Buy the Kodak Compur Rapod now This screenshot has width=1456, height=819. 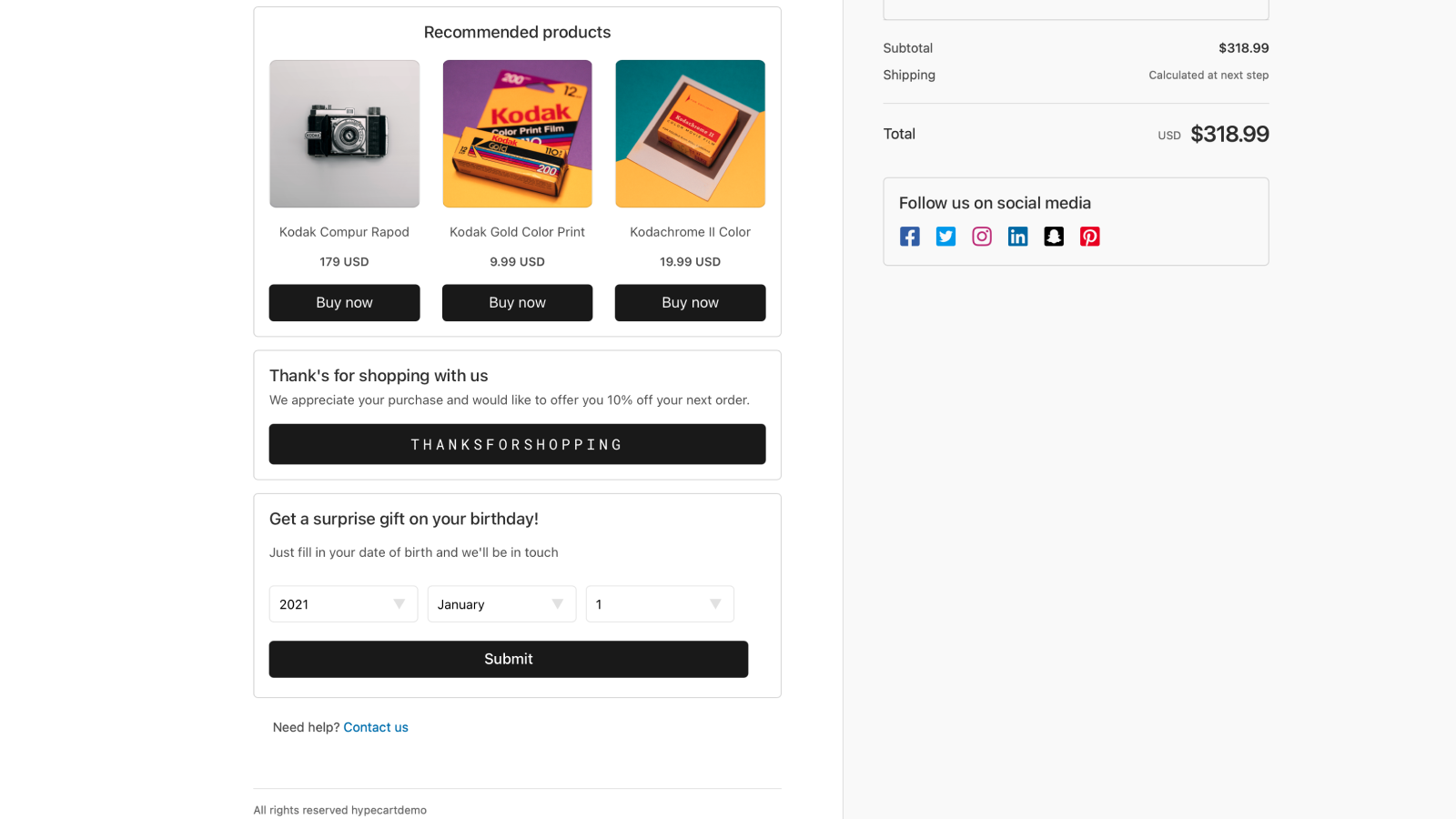(344, 302)
